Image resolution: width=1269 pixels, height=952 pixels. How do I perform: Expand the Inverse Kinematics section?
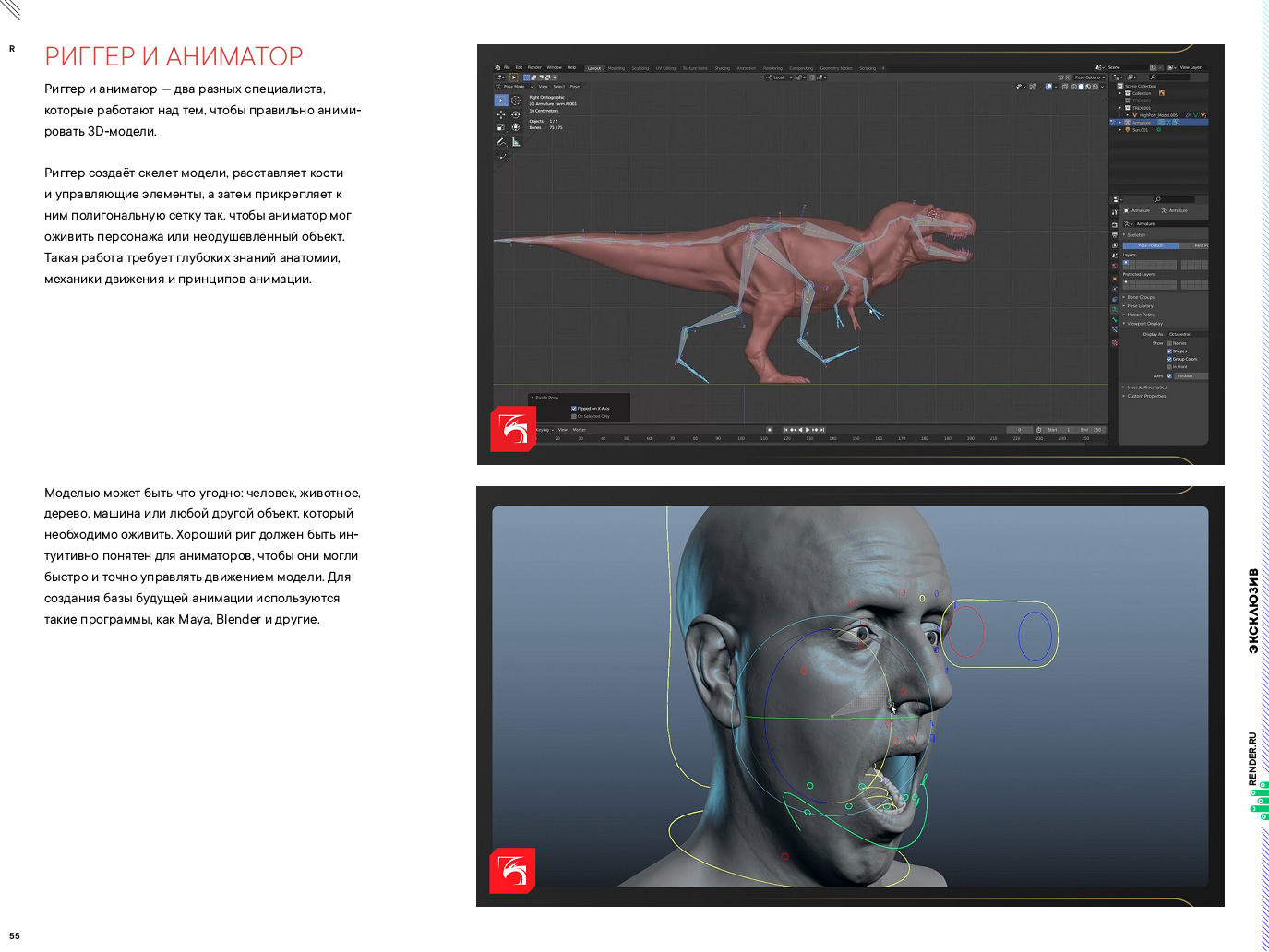(1146, 387)
